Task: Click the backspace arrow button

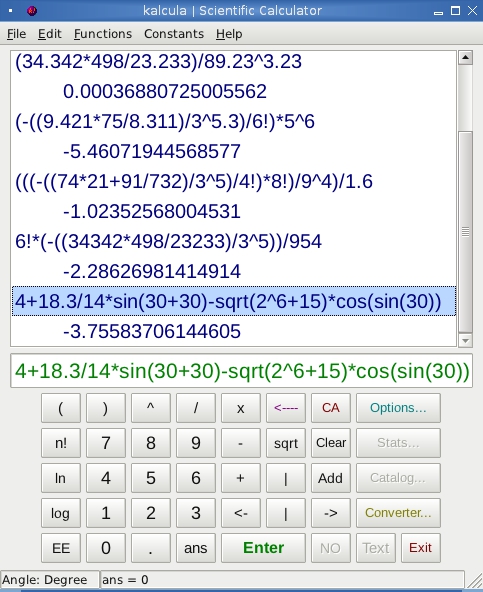Action: pyautogui.click(x=285, y=408)
